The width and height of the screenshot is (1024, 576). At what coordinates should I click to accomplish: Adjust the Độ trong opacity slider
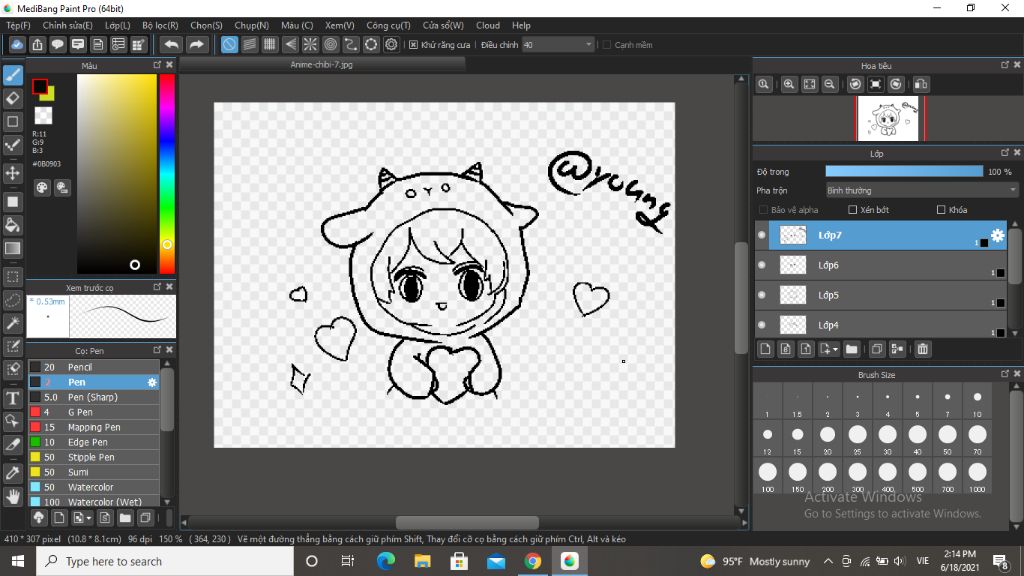coord(904,171)
